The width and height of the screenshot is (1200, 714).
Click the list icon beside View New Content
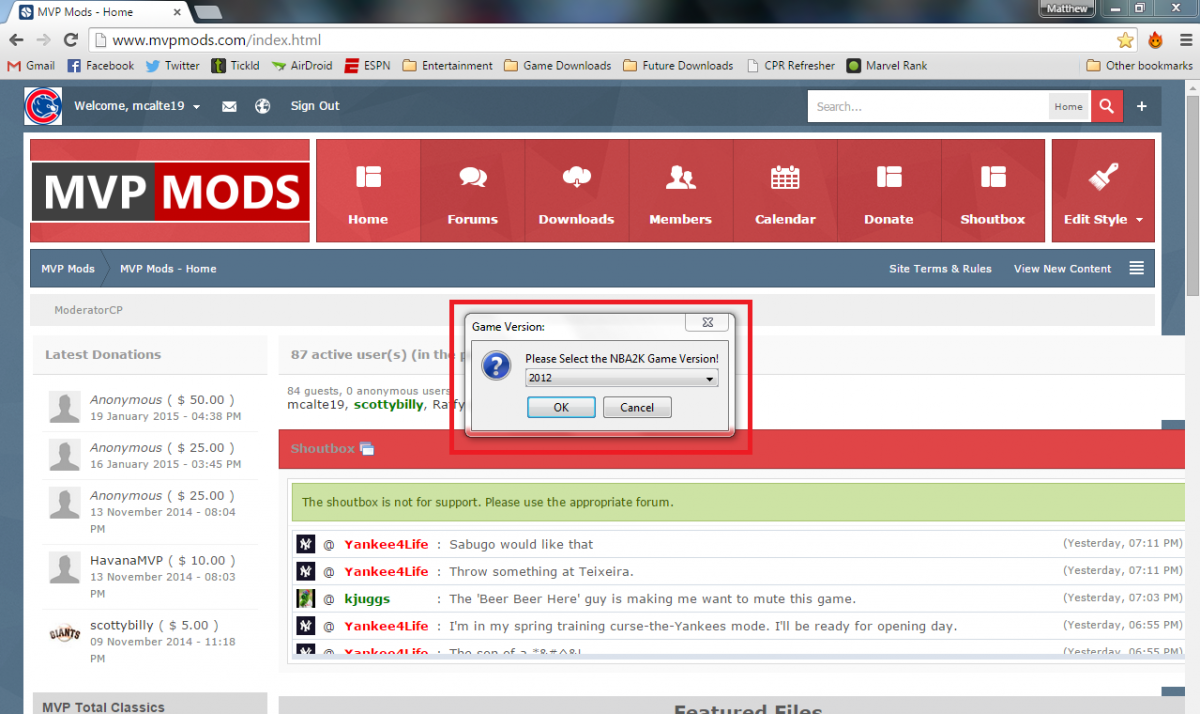click(x=1136, y=268)
